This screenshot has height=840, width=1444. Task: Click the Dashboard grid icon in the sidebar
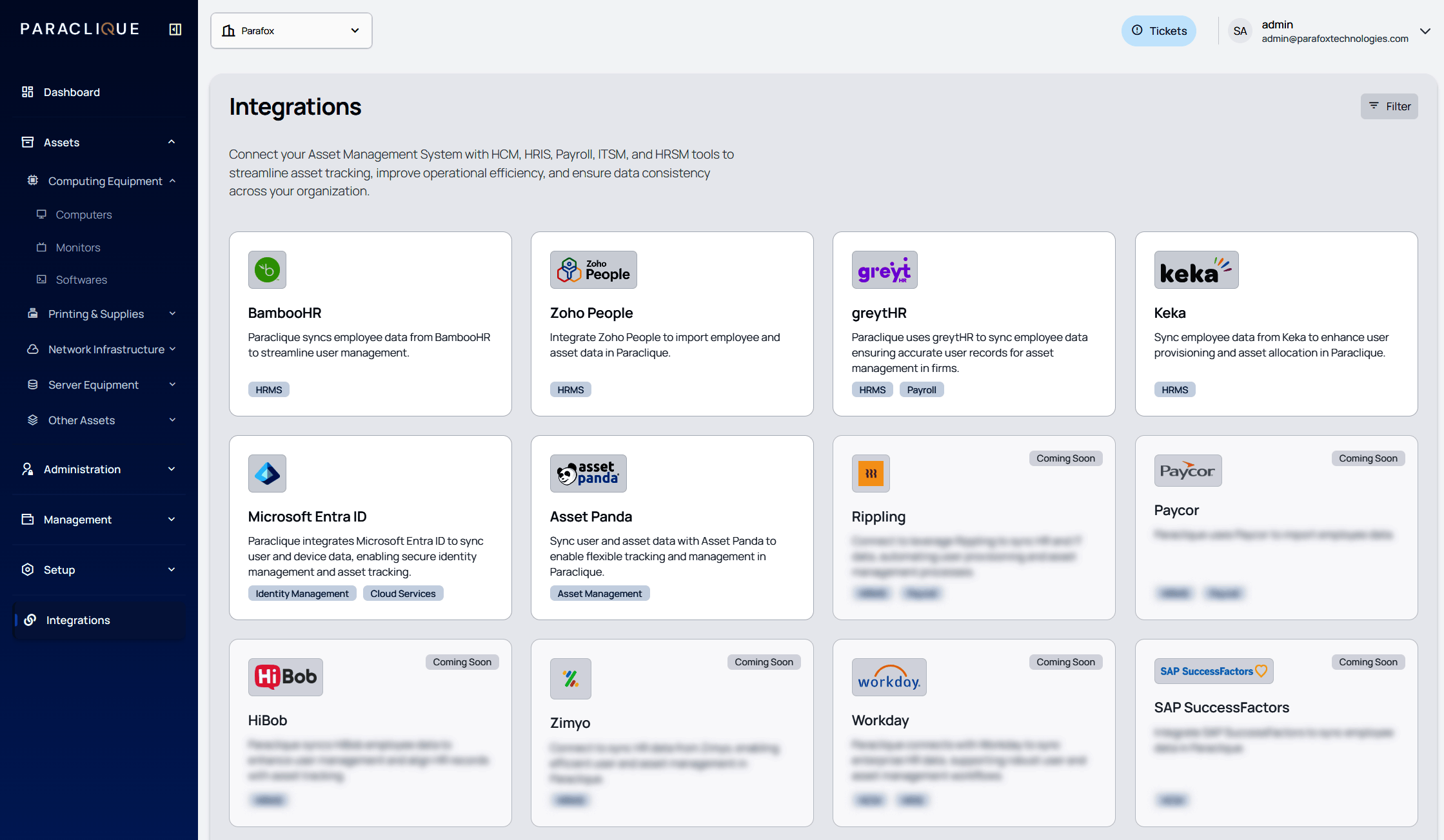point(27,92)
